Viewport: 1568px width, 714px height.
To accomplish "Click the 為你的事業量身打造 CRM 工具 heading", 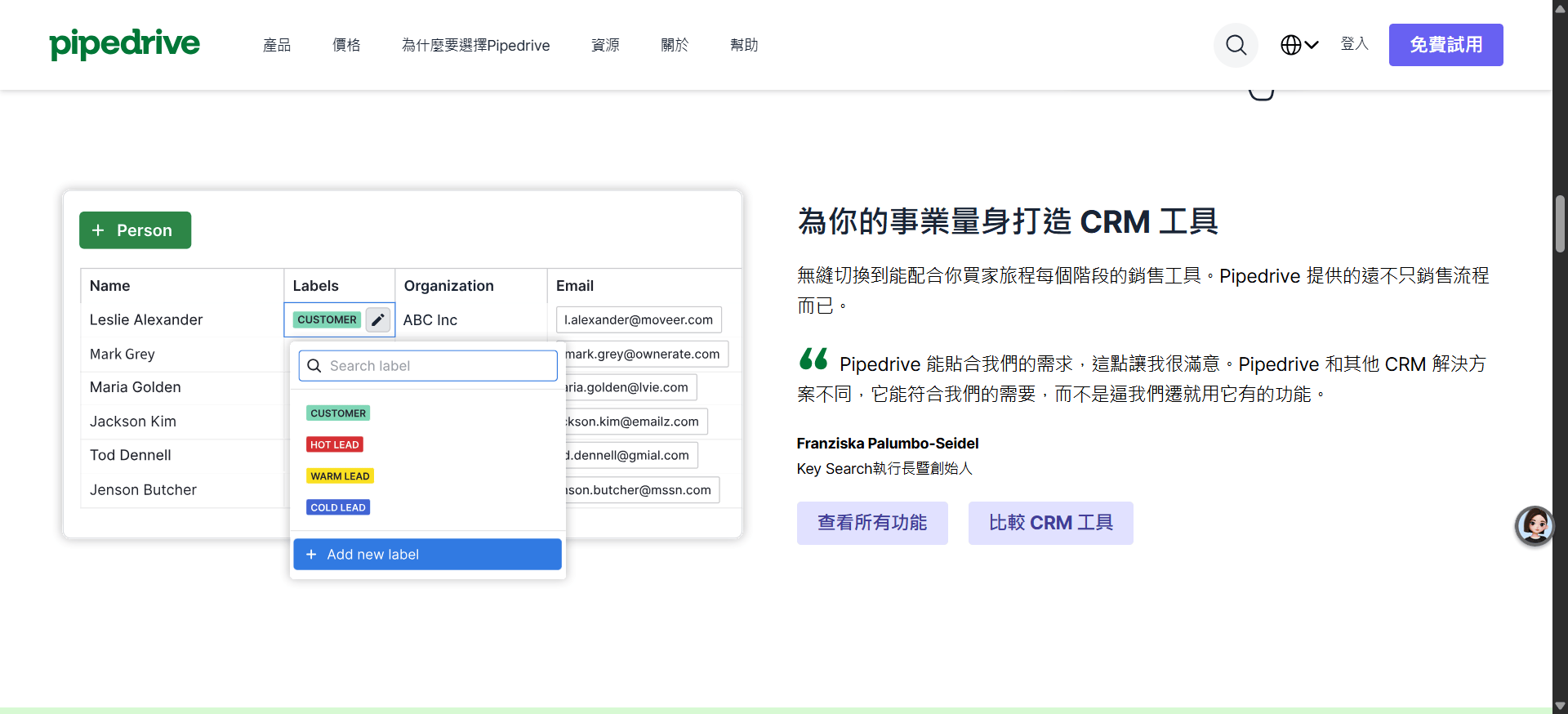I will tap(1008, 221).
